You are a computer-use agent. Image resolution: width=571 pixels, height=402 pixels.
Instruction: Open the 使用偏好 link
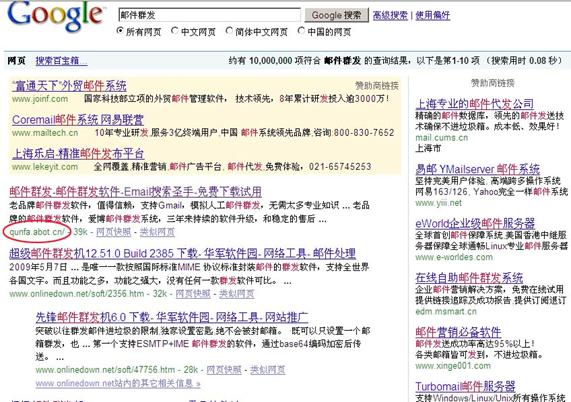(x=432, y=15)
